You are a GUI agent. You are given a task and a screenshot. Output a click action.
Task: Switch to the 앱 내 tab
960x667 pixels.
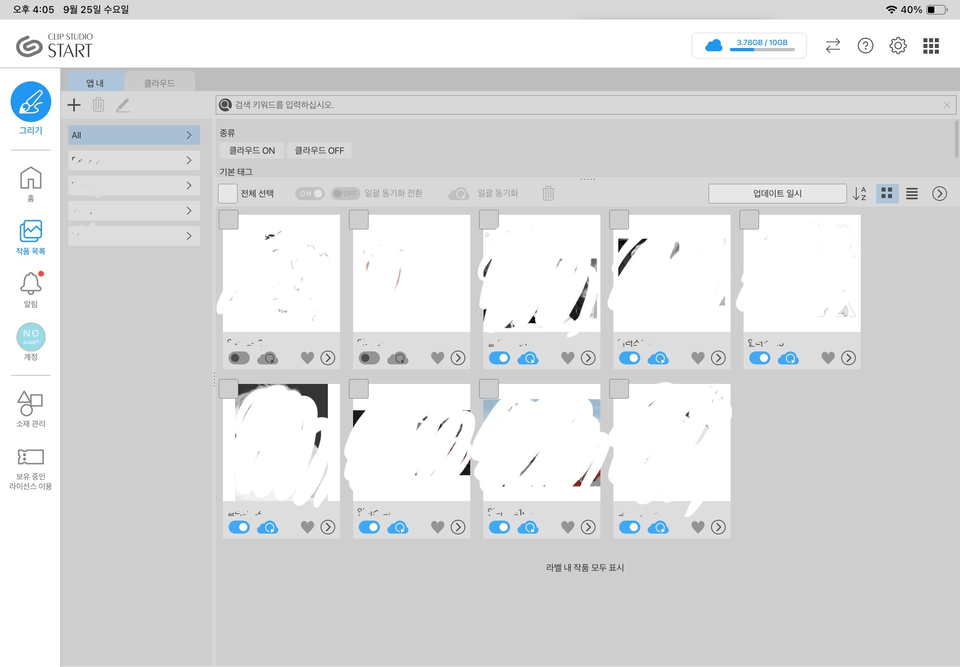[x=94, y=81]
